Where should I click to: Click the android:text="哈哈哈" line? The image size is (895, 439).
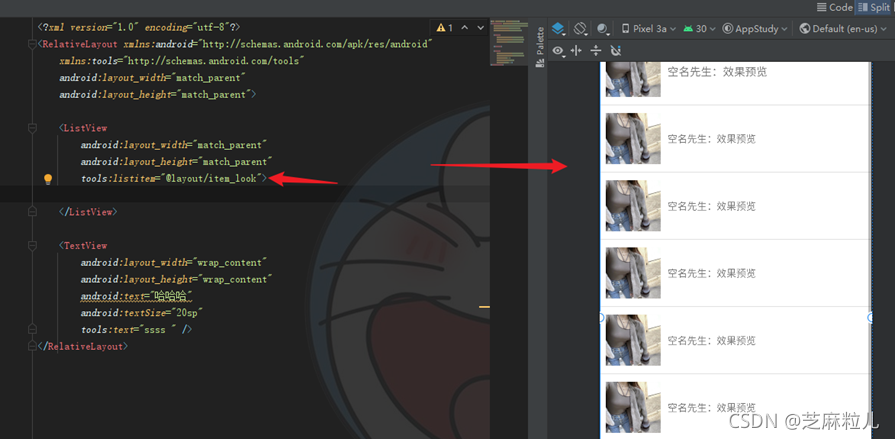coord(136,296)
